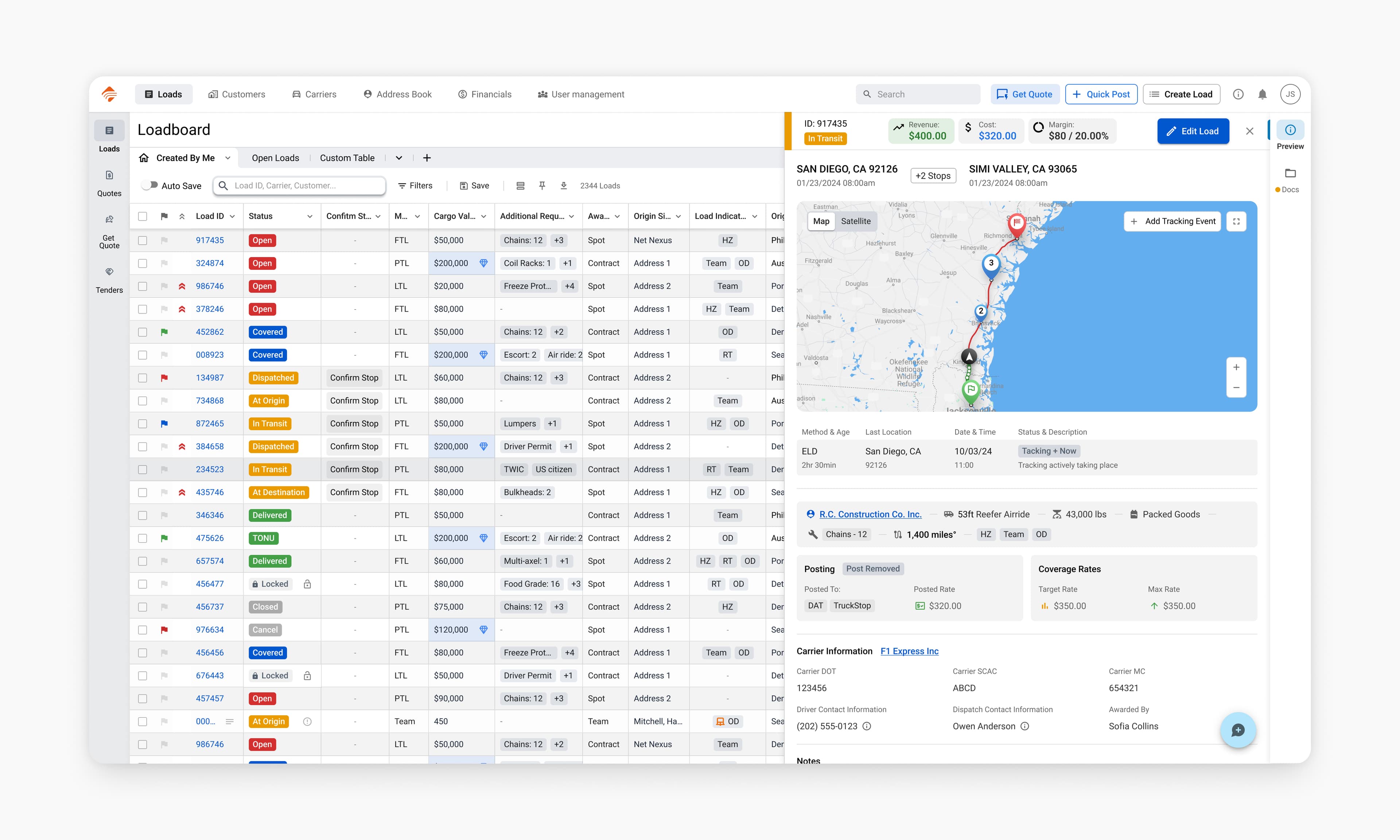This screenshot has width=1400, height=840.
Task: Open the Cargo Val... column dropdown
Action: 483,216
